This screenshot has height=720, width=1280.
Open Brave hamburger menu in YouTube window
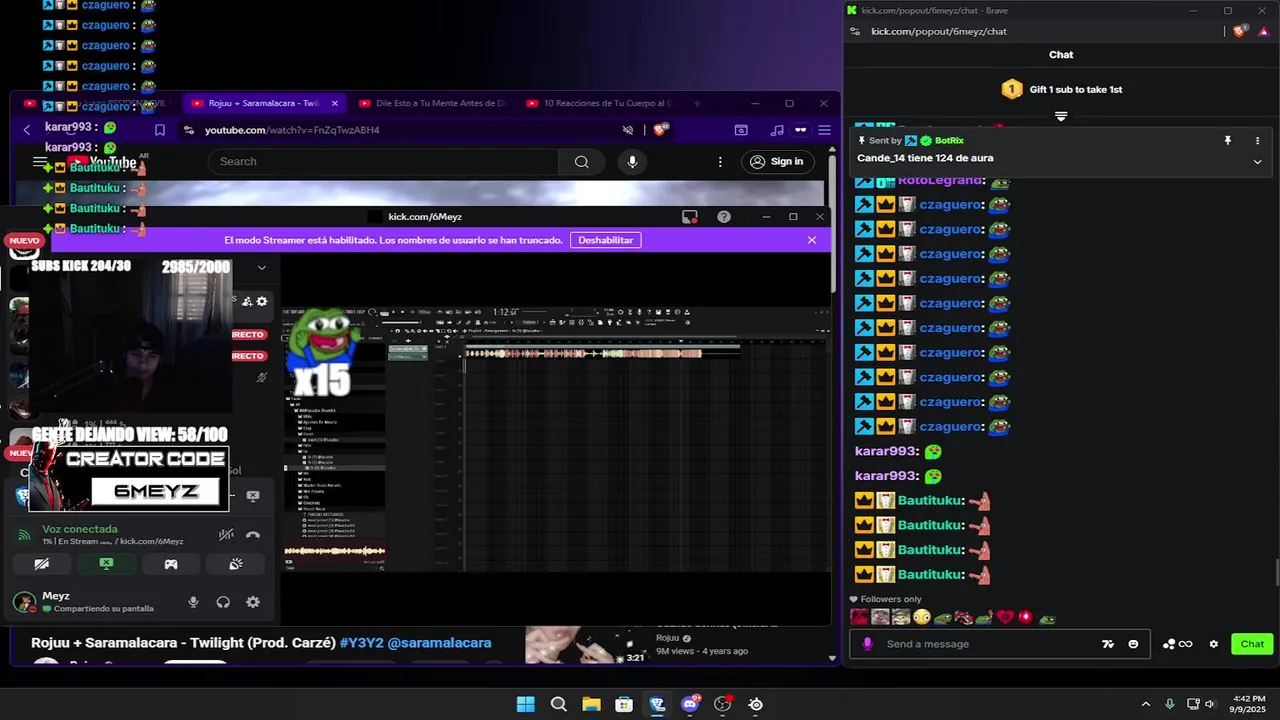click(824, 130)
